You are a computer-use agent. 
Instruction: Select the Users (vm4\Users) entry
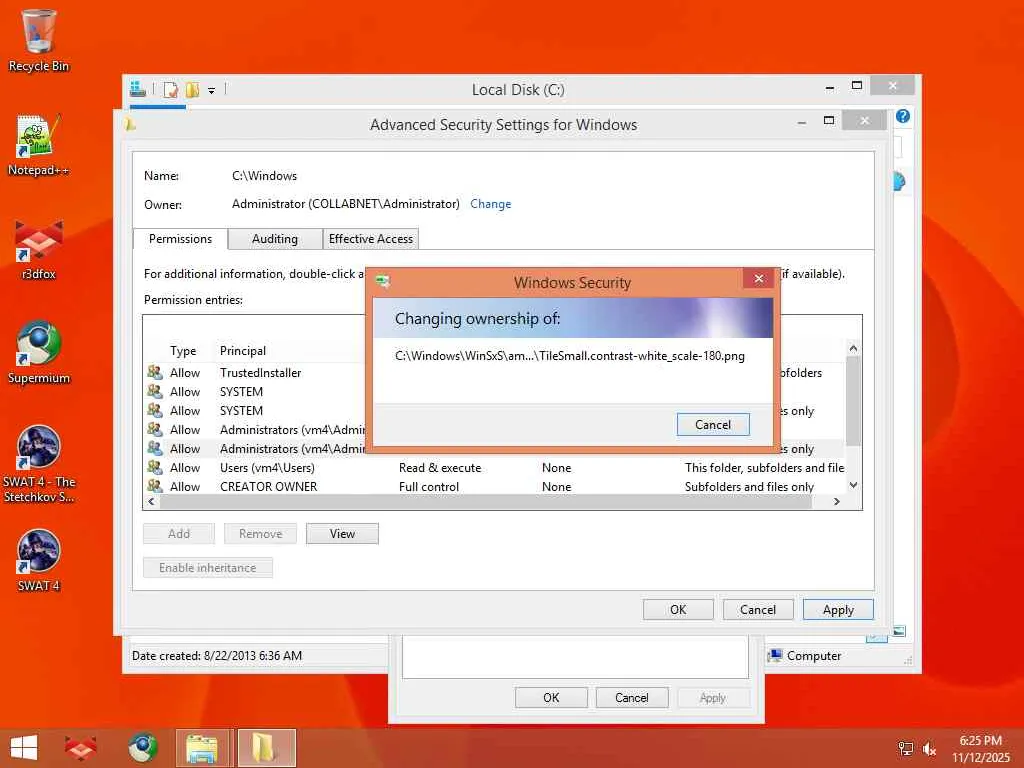pyautogui.click(x=494, y=468)
